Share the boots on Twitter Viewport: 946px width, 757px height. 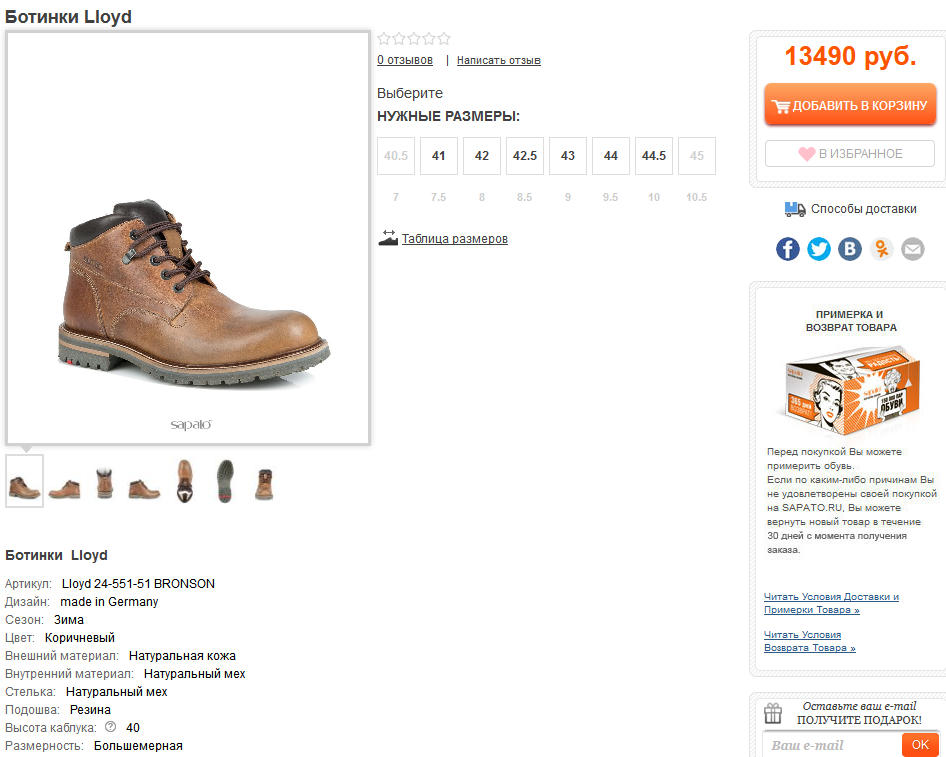pos(819,249)
